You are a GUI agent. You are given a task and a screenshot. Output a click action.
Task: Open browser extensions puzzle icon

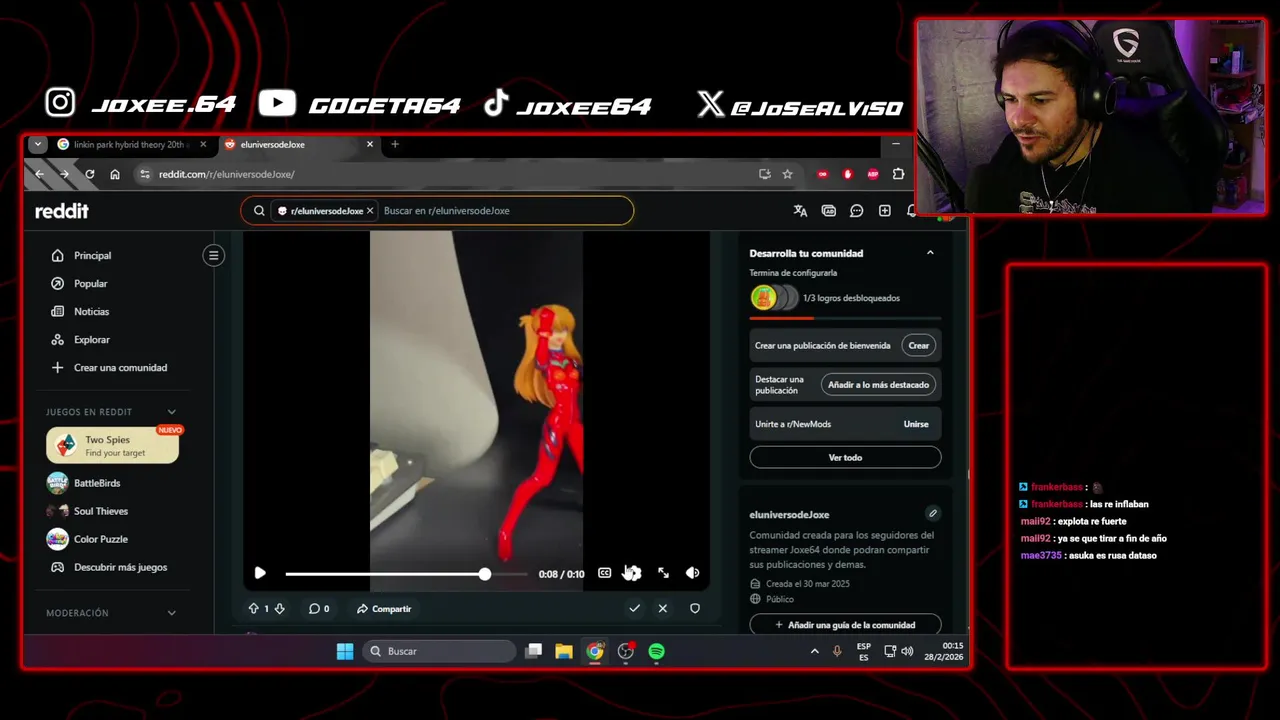click(x=898, y=174)
